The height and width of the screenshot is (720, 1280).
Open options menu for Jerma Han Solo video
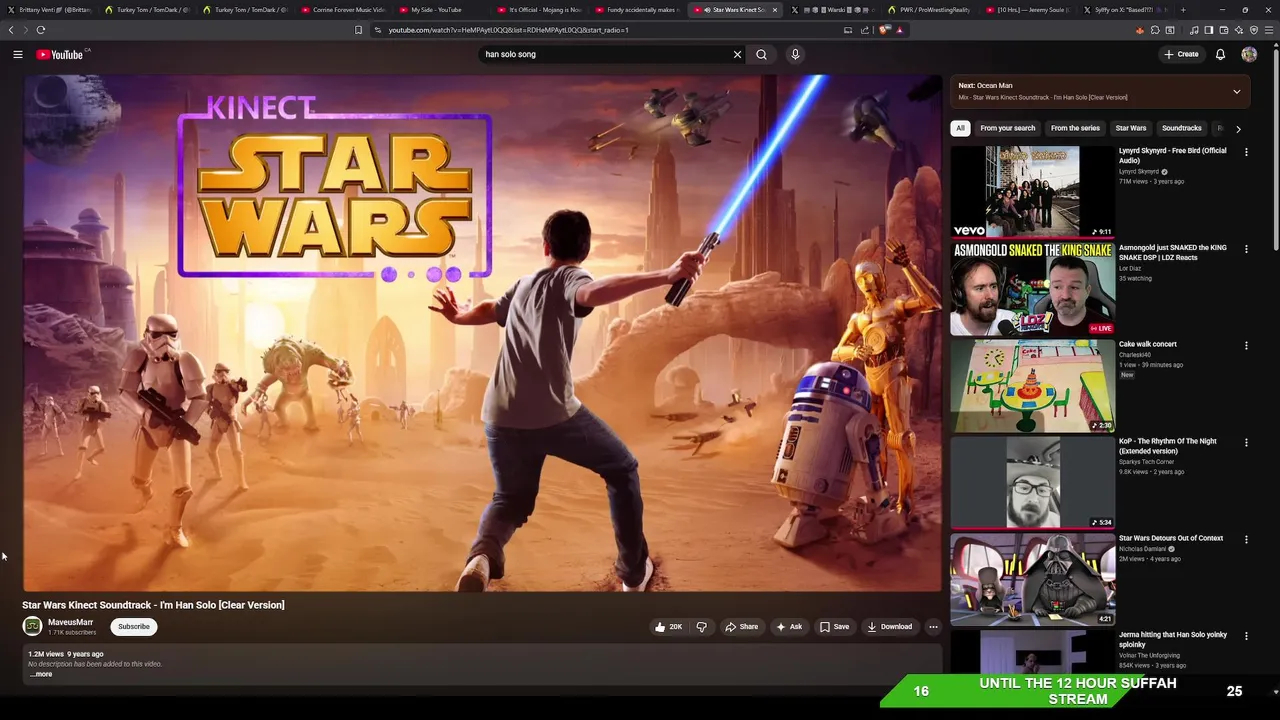(x=1246, y=637)
